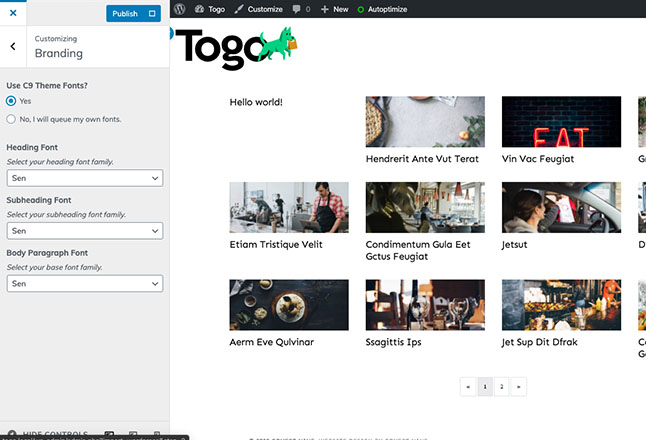Open the Hello world! post
The image size is (646, 440).
click(x=256, y=102)
